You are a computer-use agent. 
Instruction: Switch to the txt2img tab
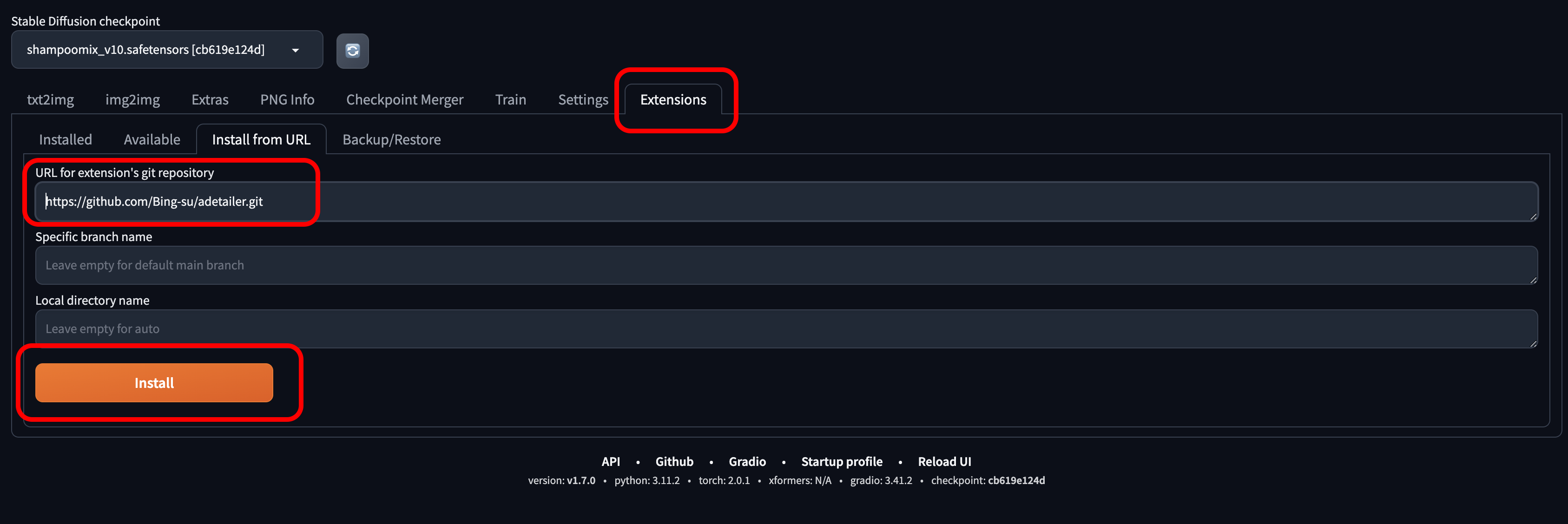(x=50, y=100)
